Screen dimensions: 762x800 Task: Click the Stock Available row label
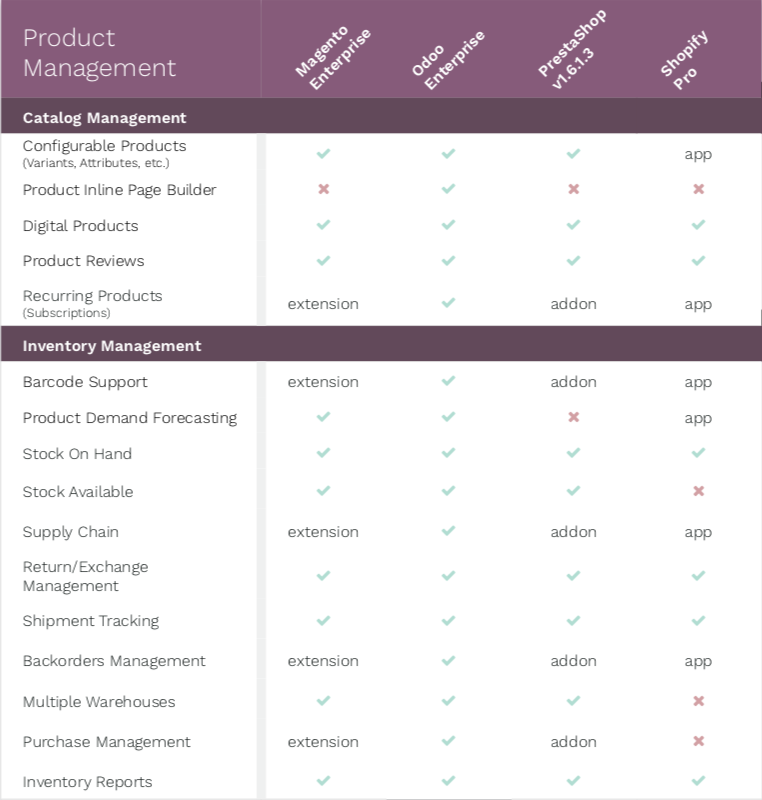[78, 492]
